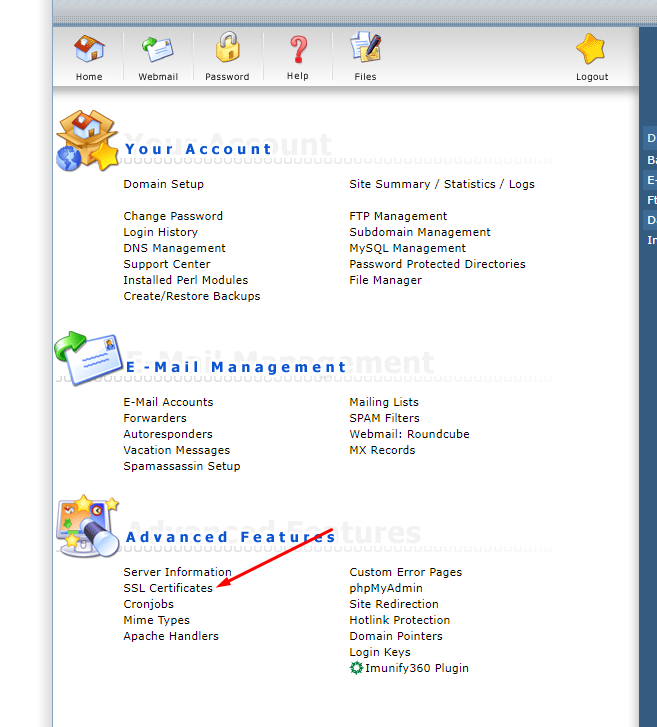This screenshot has height=727, width=657.
Task: Open SSL Certificates link
Action: [168, 588]
